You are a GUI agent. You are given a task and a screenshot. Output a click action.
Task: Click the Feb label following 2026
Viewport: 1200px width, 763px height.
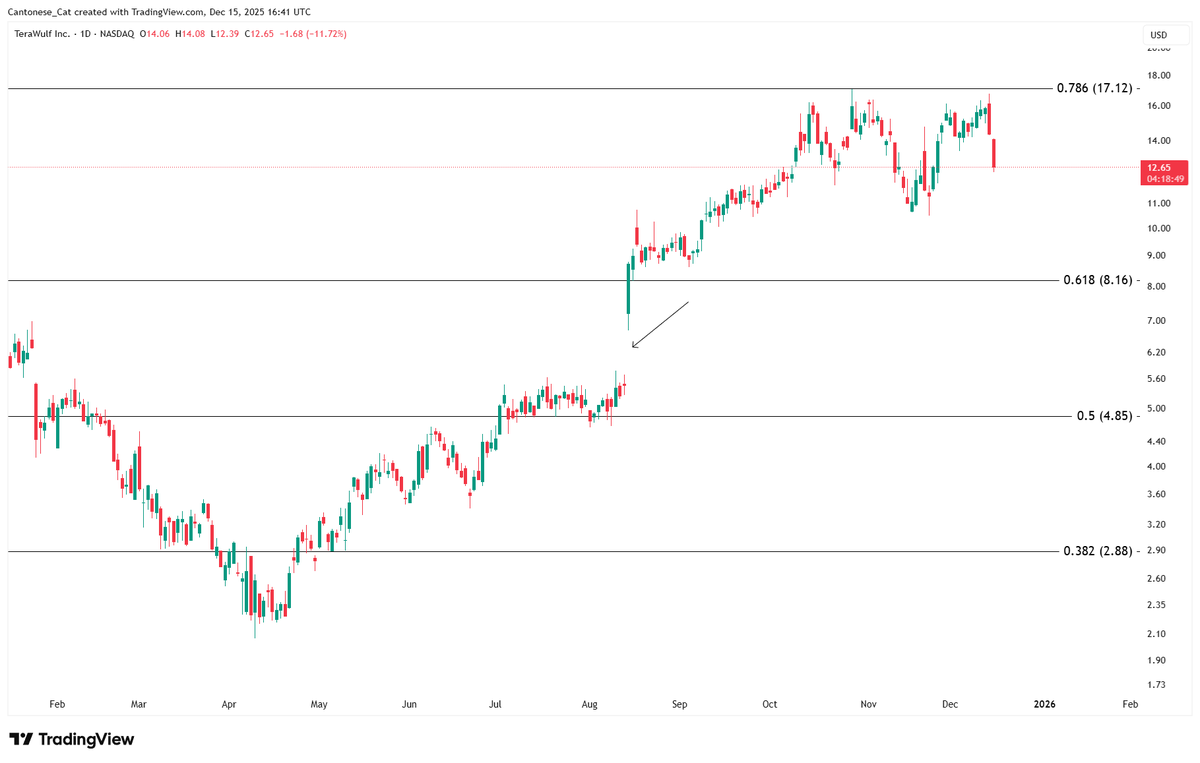tap(1130, 704)
